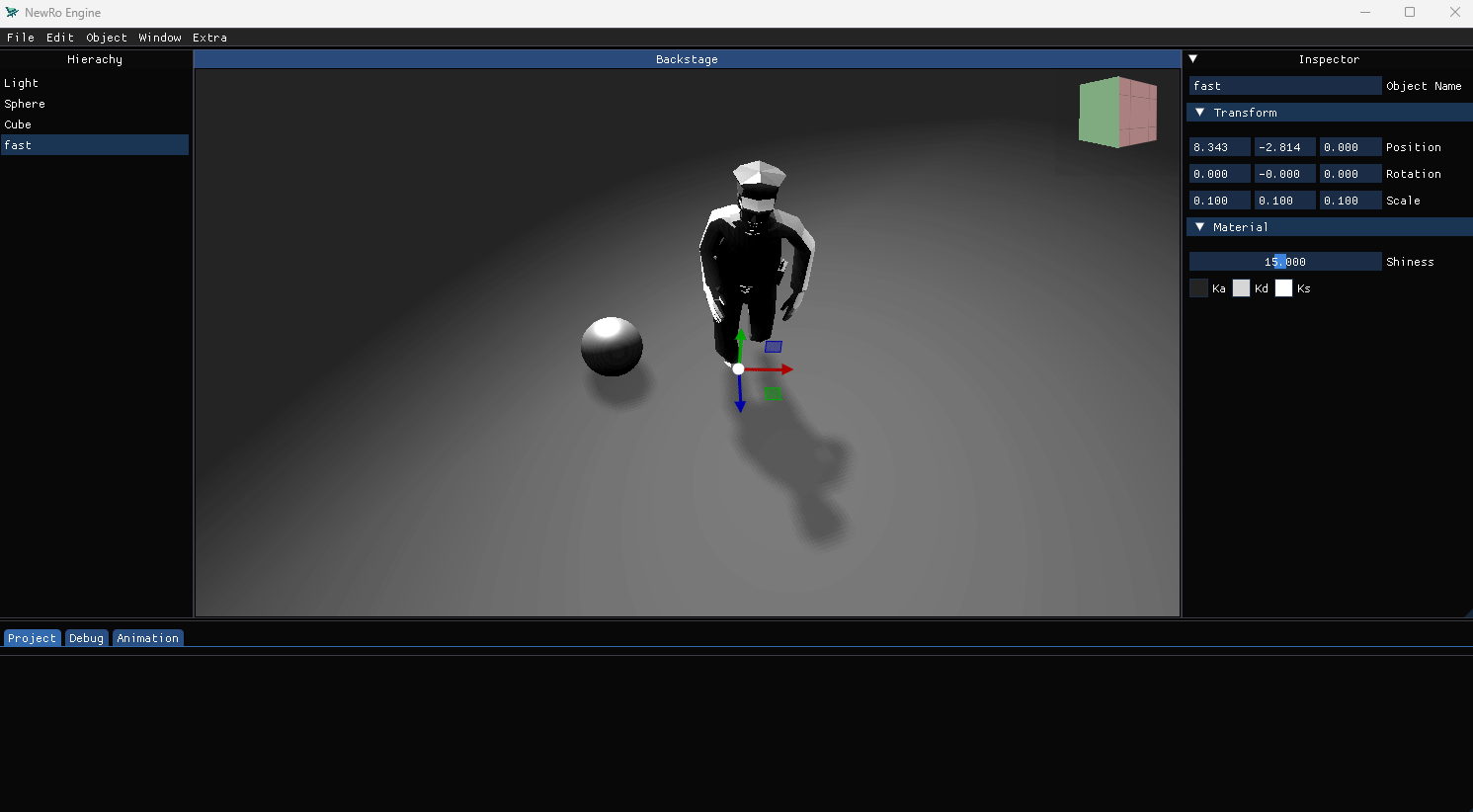
Task: Click the white gizmo center handle
Action: (738, 368)
